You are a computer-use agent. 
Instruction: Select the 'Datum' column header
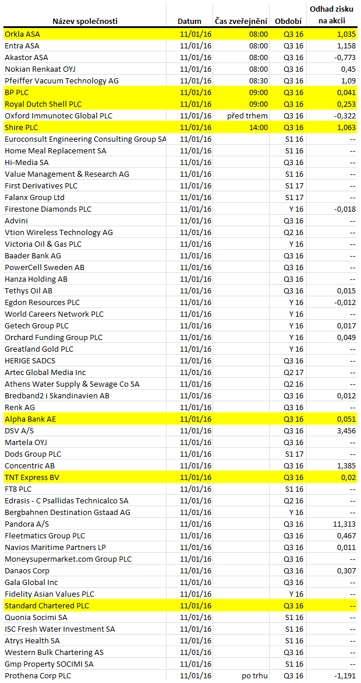(189, 21)
